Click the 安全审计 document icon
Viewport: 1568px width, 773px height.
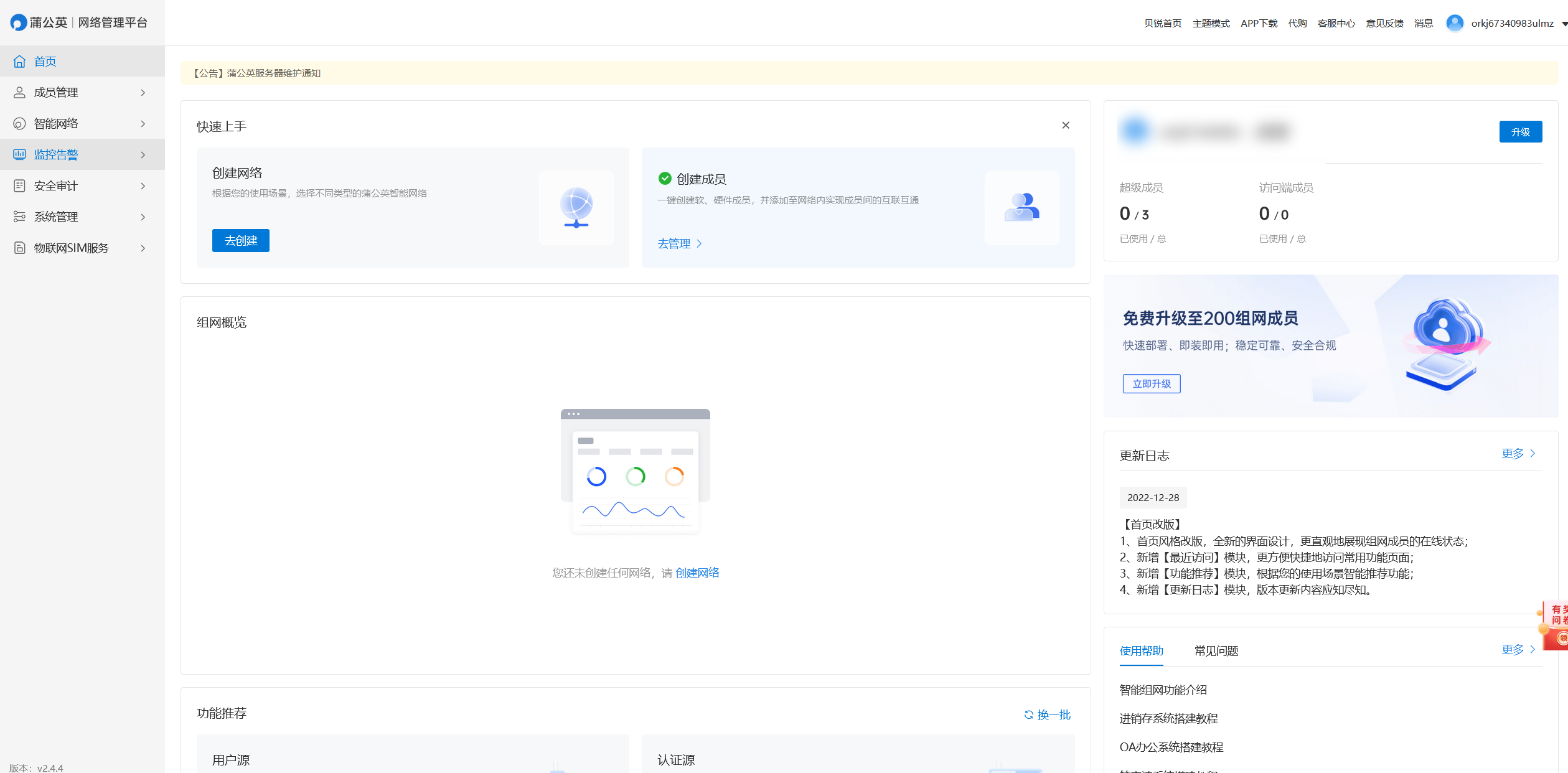point(19,185)
